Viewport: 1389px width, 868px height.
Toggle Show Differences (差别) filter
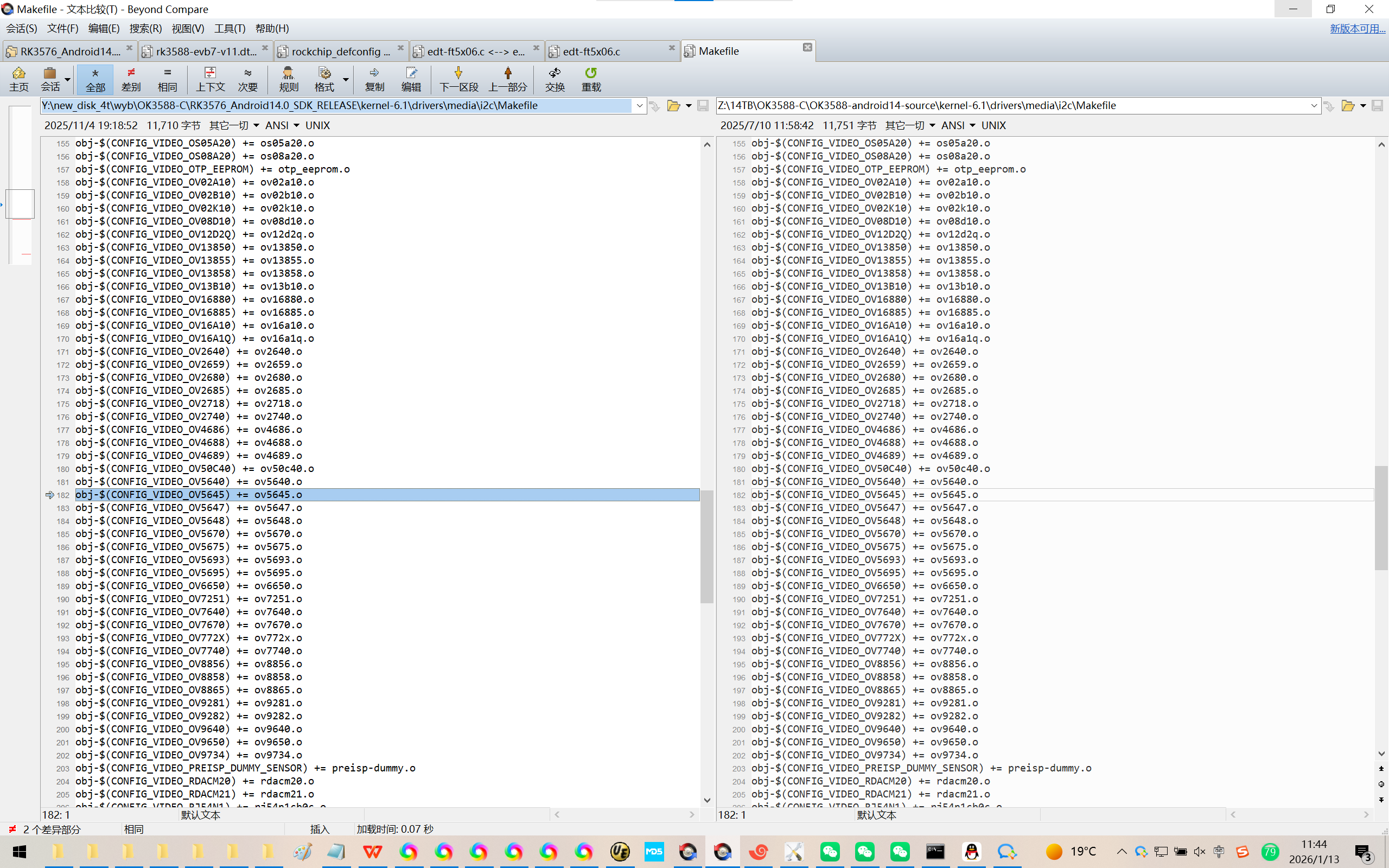tap(131, 79)
